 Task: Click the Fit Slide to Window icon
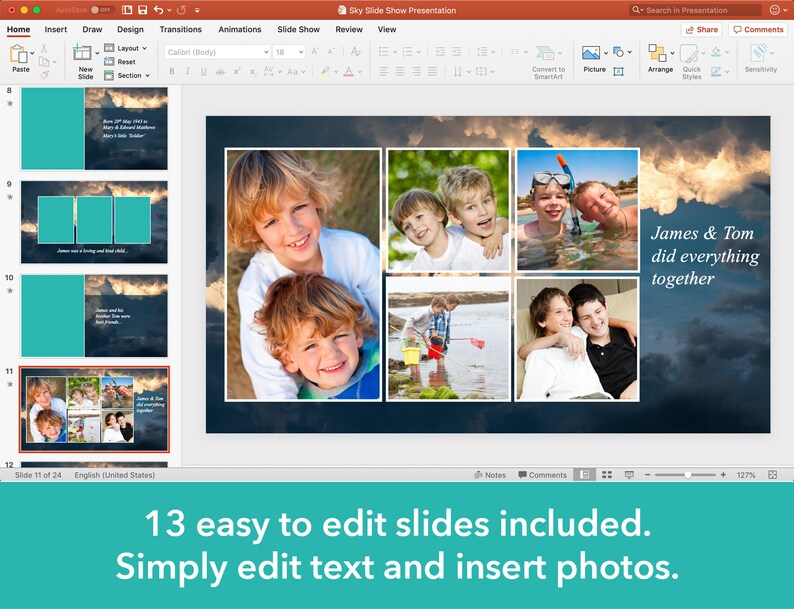[772, 474]
